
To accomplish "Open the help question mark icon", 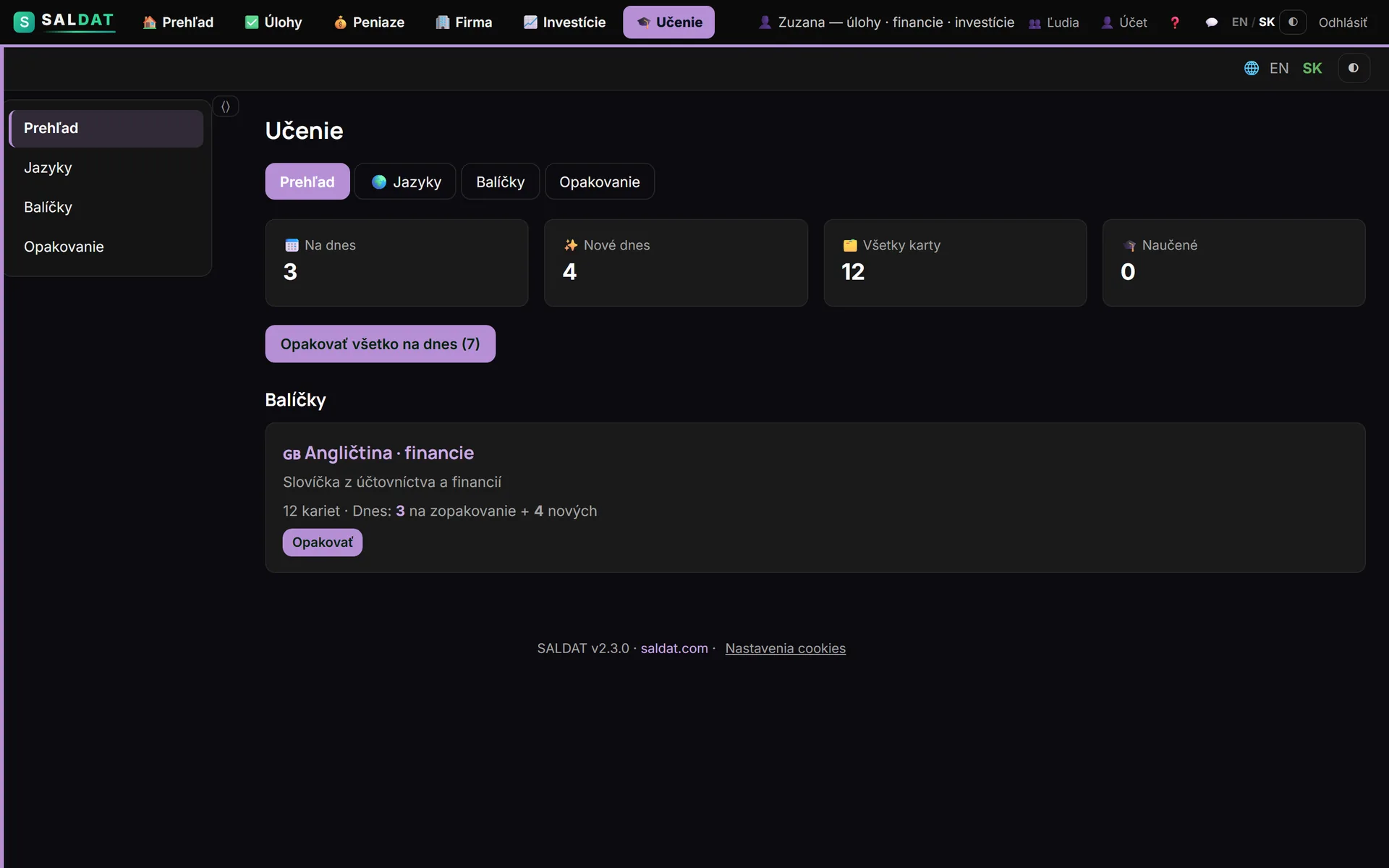I will click(1175, 22).
